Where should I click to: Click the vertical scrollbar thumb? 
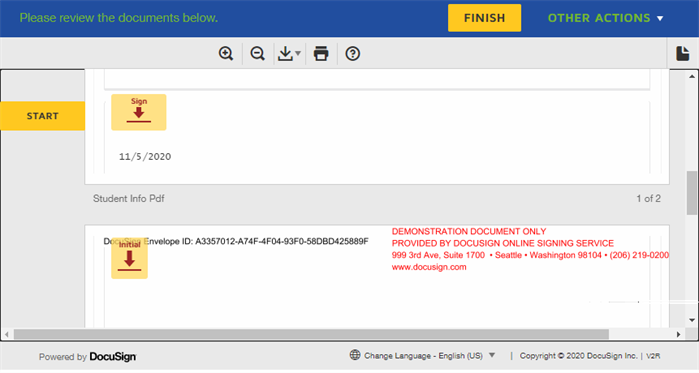point(692,193)
